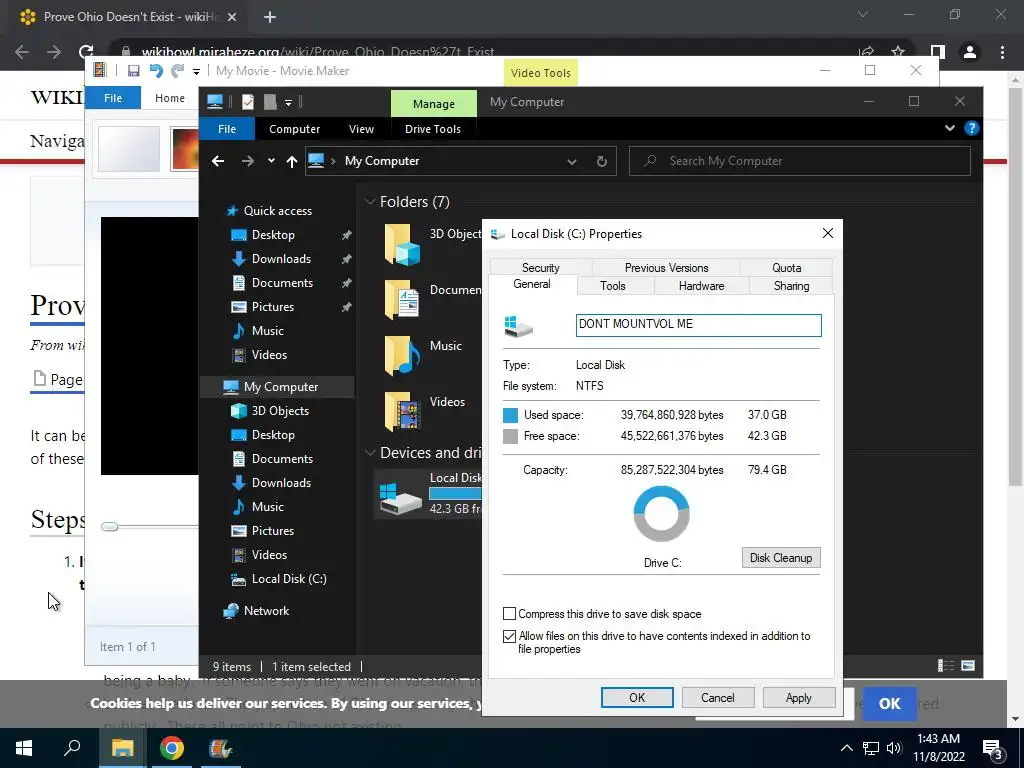The image size is (1024, 768).
Task: Open the Computer ribbon tab
Action: pos(295,129)
